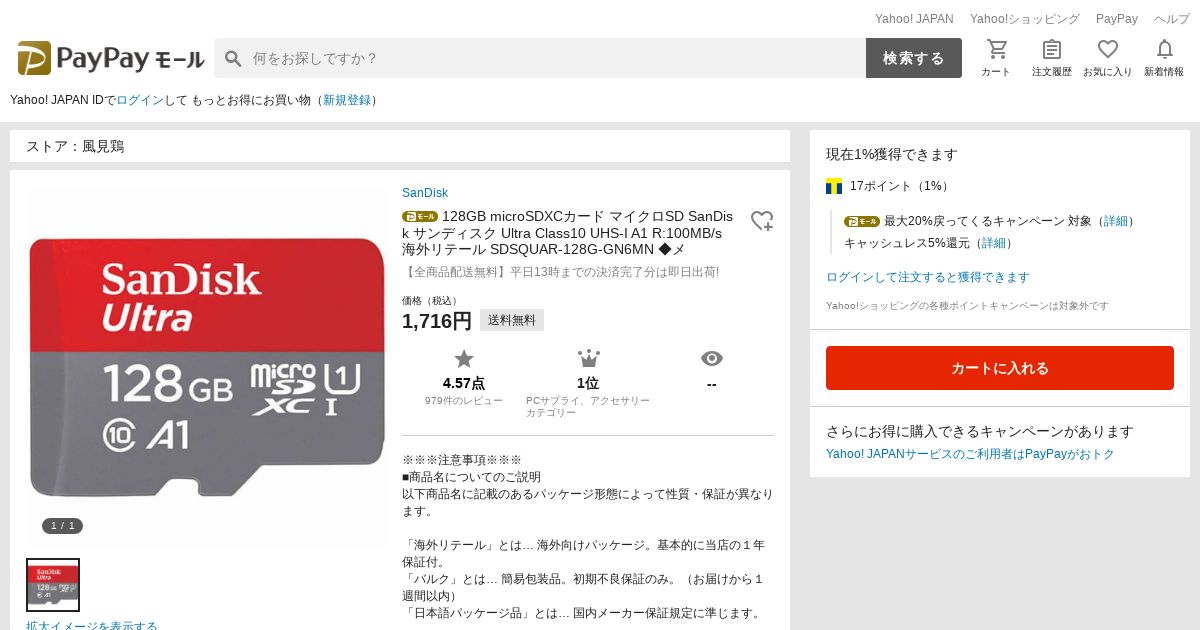Click the search magnifier icon
This screenshot has width=1200, height=630.
(233, 59)
